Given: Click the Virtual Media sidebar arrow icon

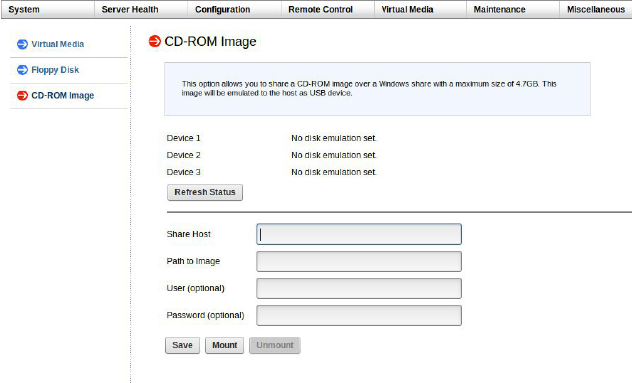Looking at the screenshot, I should click(x=22, y=44).
